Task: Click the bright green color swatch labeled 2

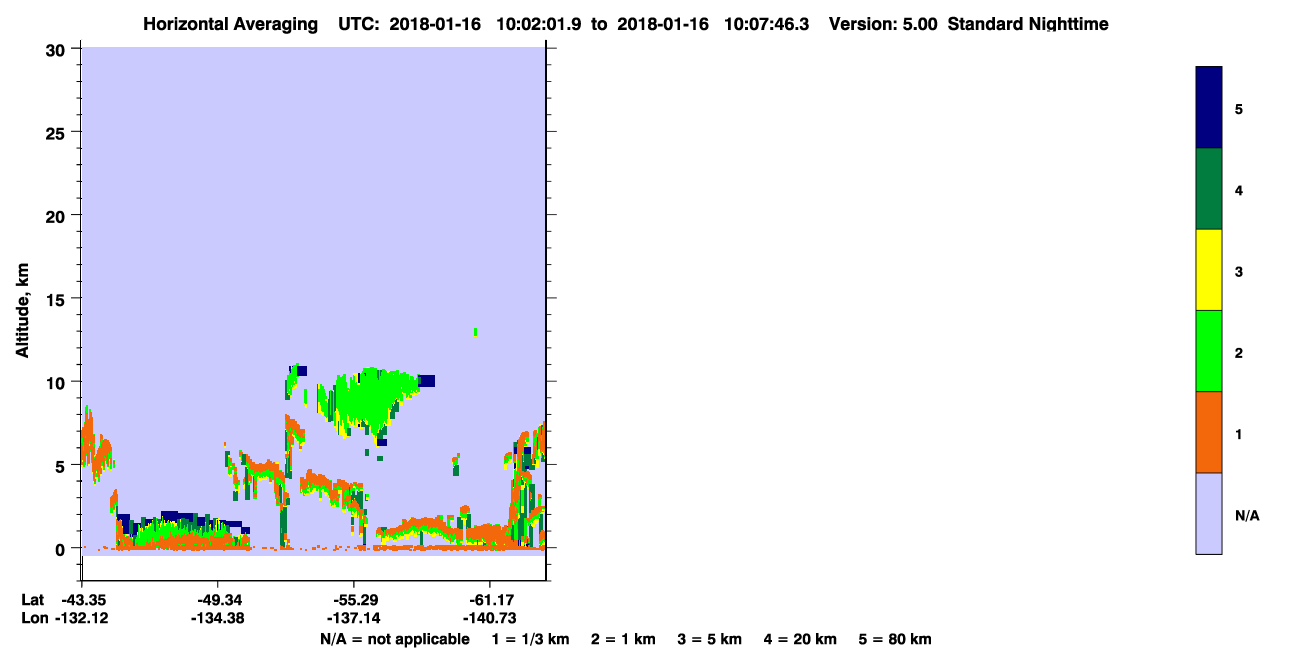Action: 1209,351
